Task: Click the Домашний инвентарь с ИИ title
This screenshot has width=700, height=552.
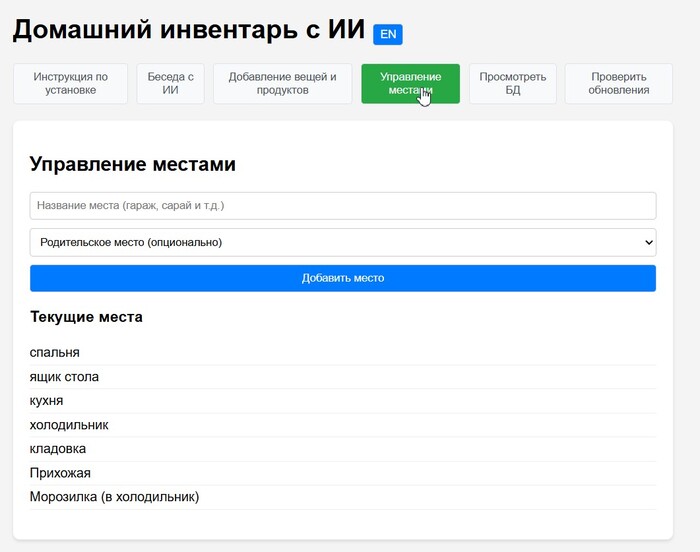Action: click(x=188, y=32)
